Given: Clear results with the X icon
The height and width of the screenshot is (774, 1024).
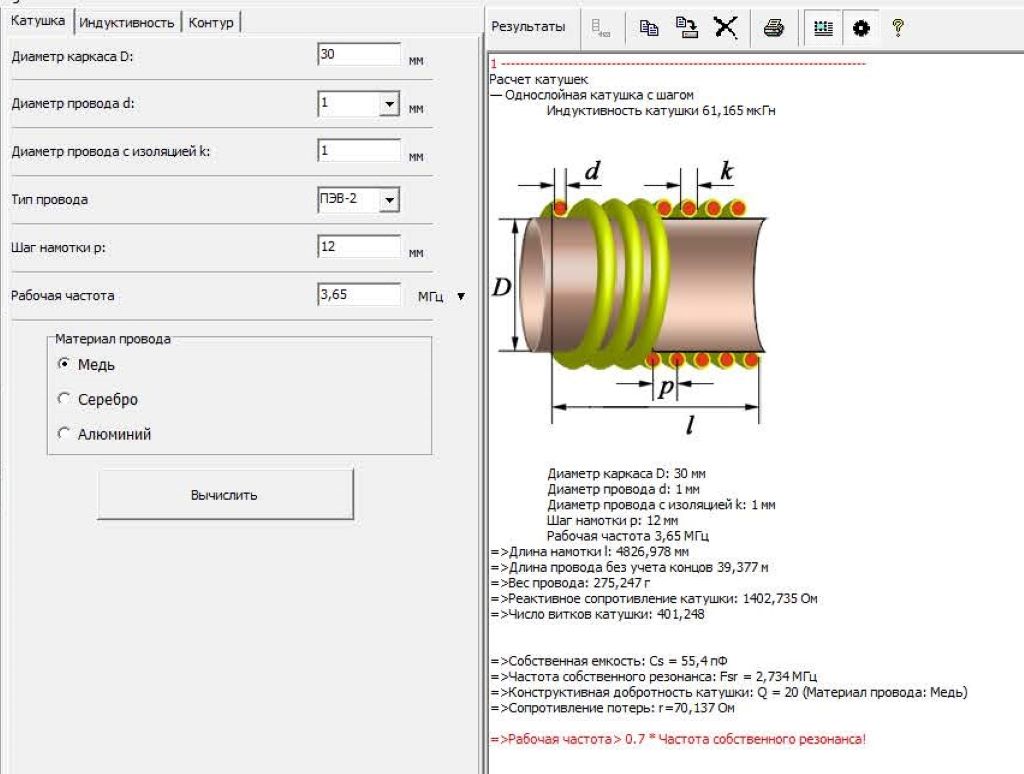Looking at the screenshot, I should click(x=725, y=28).
